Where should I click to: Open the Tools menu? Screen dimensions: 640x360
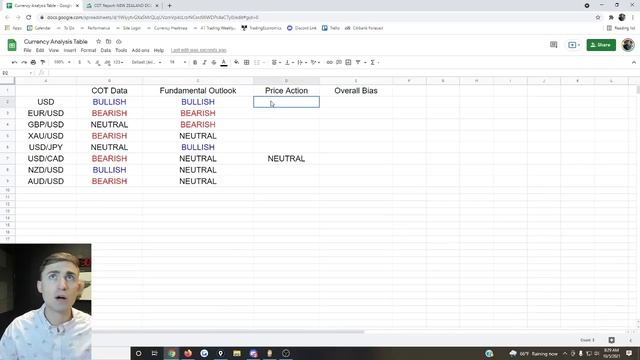(121, 50)
